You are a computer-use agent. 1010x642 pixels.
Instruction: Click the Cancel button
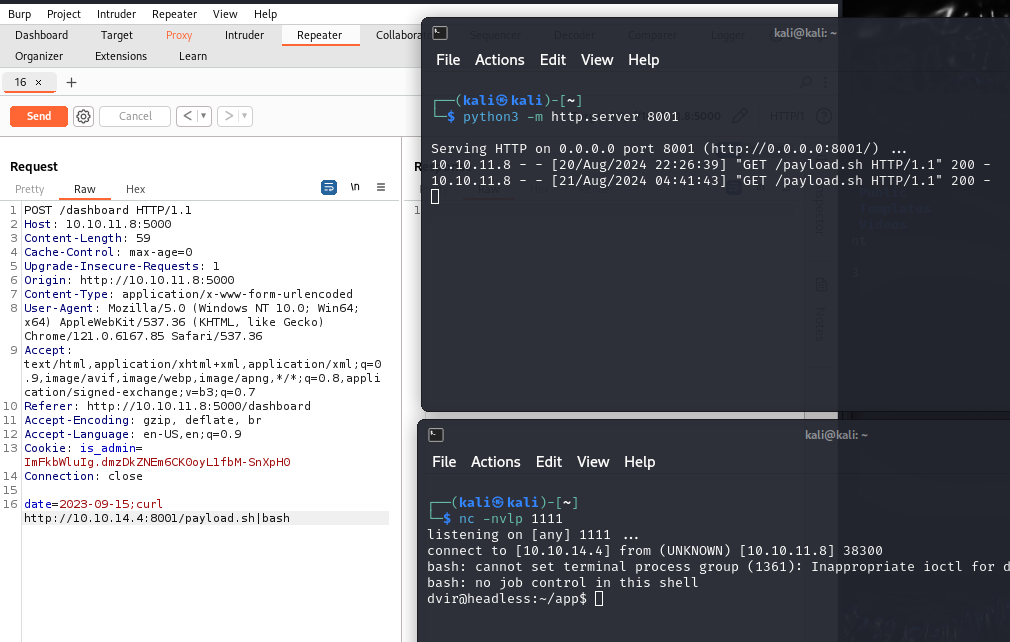click(x=135, y=116)
